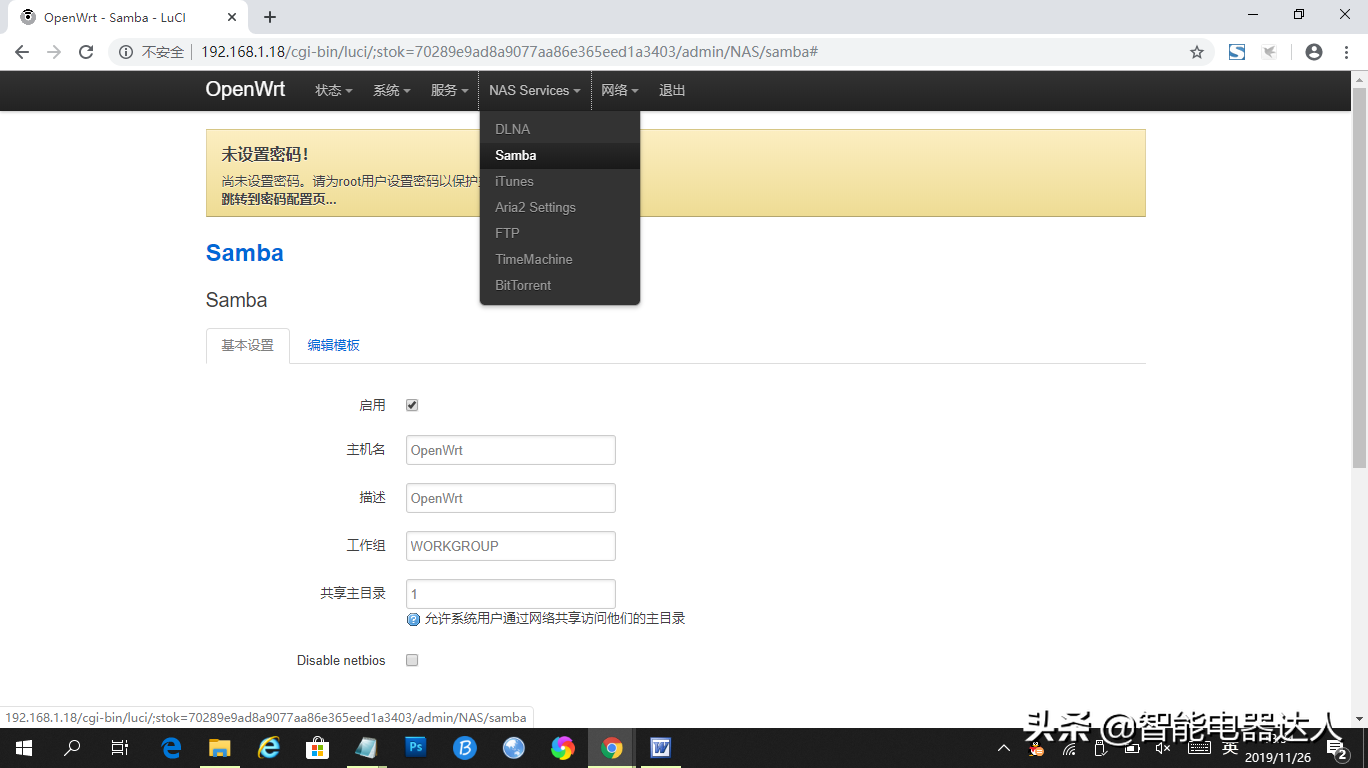Switch to the 编辑模板 tab
Viewport: 1368px width, 768px height.
point(333,345)
